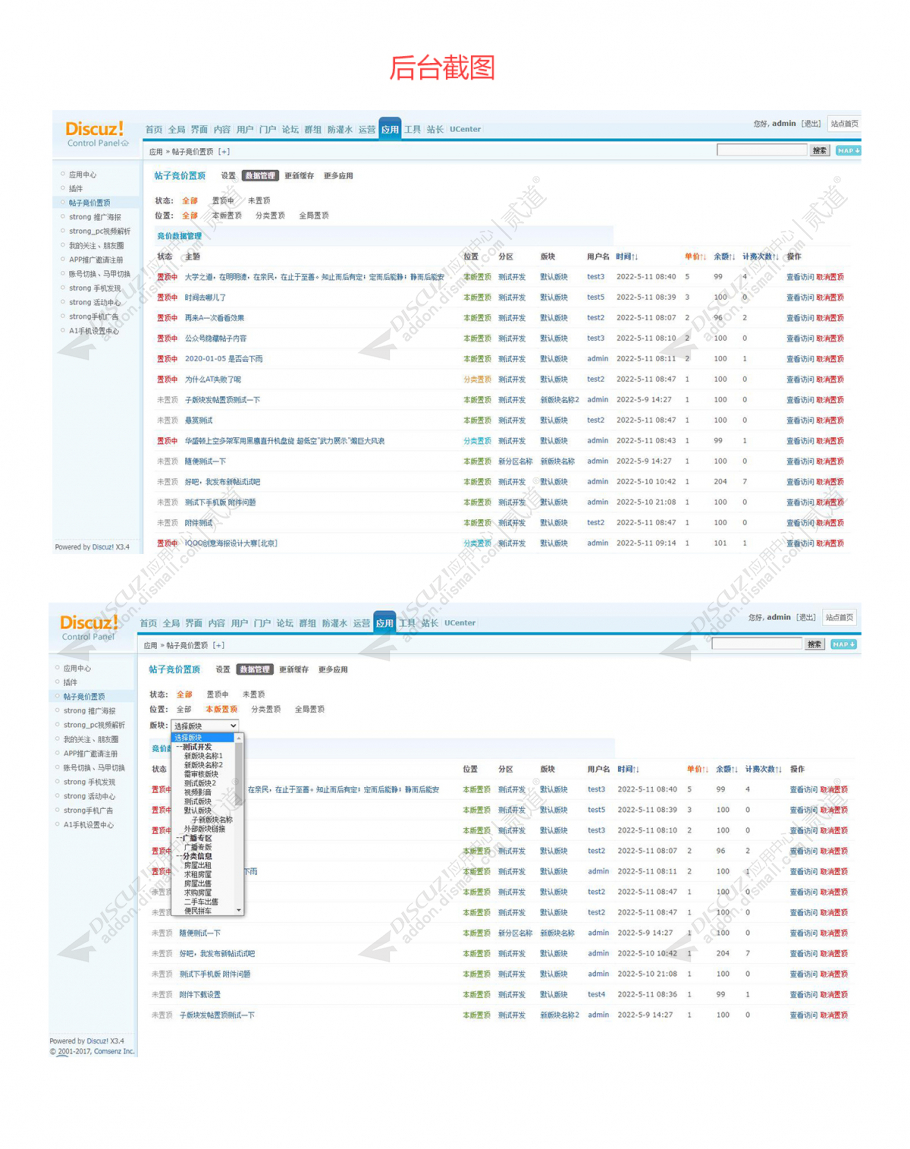
Task: Open APP推广邀请注册 in the lower screenshot sidebar
Action: click(x=91, y=754)
